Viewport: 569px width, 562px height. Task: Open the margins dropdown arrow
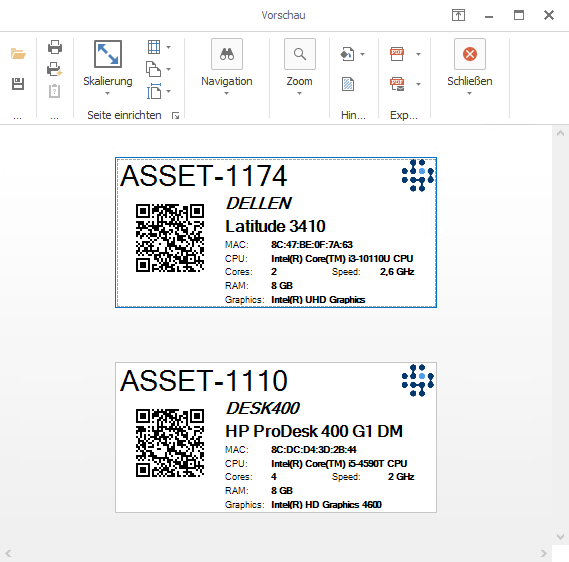pyautogui.click(x=169, y=47)
